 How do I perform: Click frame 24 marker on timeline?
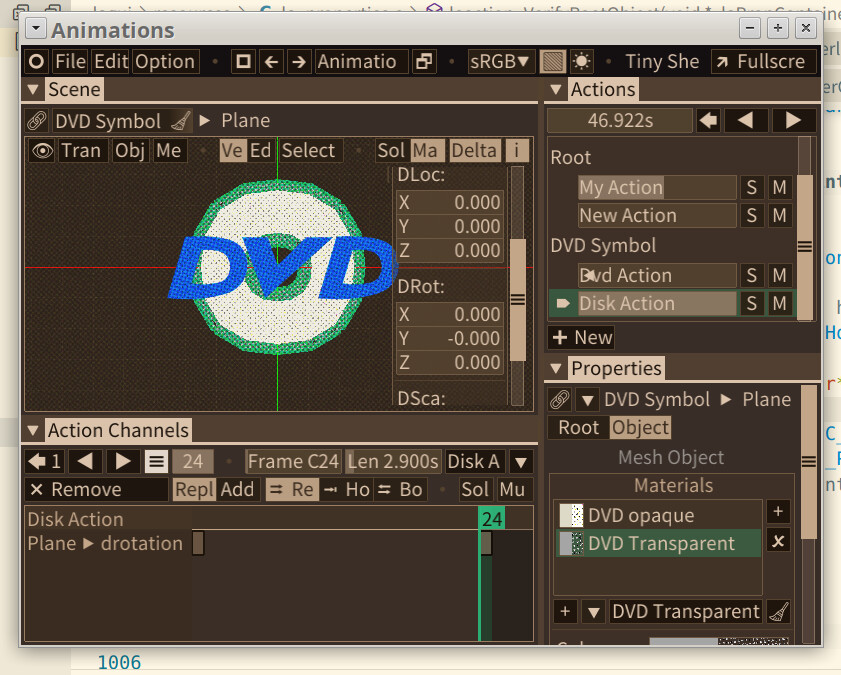point(492,519)
